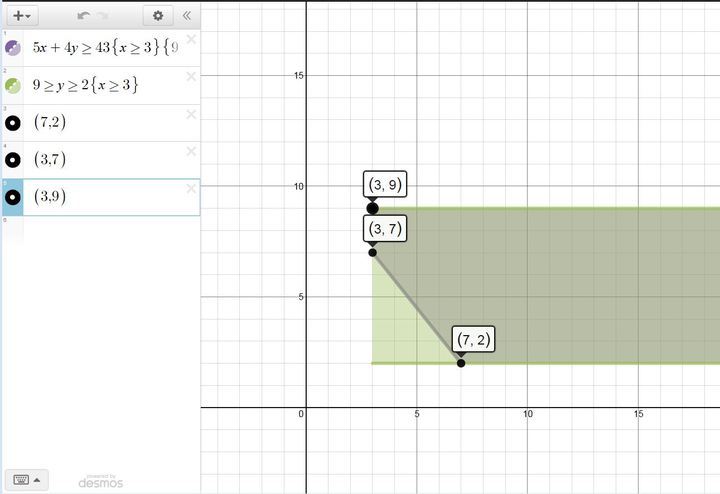
Task: Show the onscreen keyboard
Action: (x=25, y=479)
